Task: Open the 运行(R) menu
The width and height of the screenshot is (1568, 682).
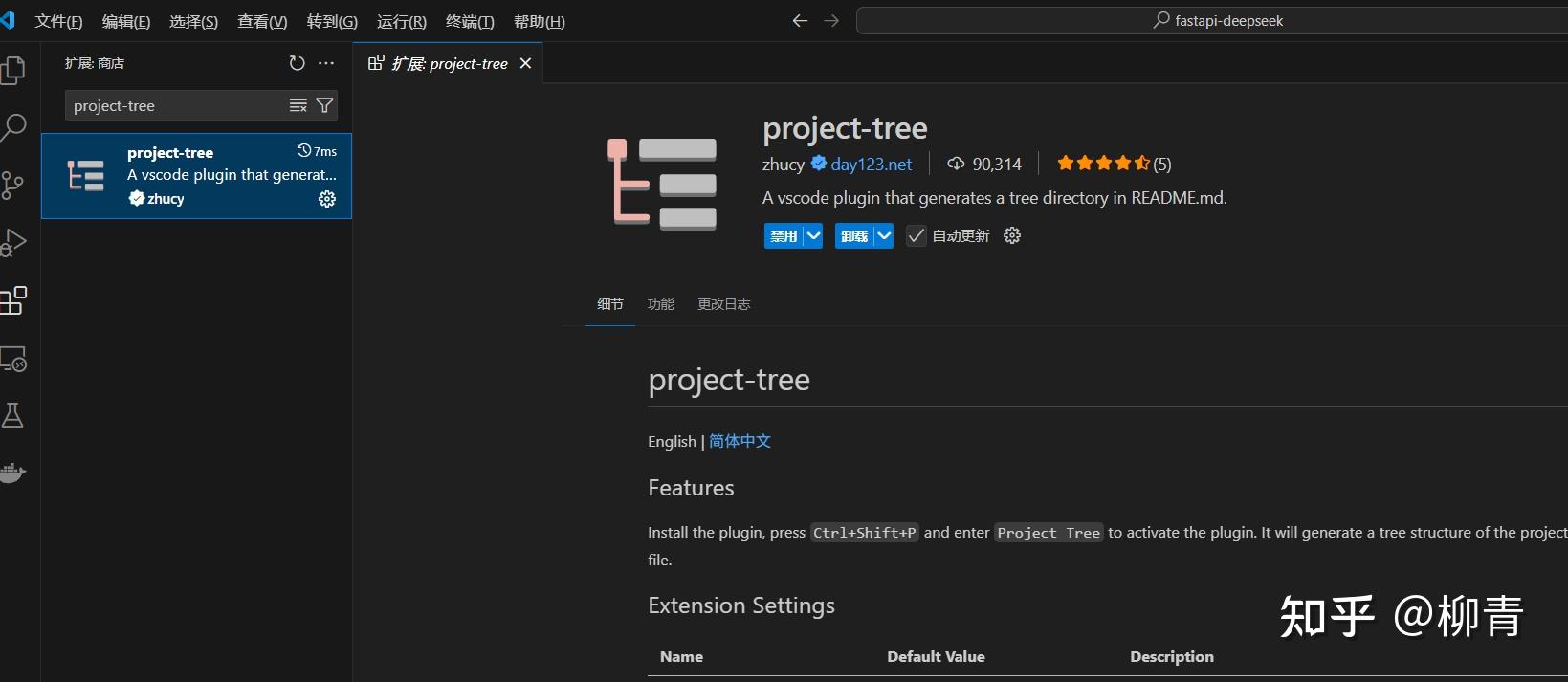Action: (402, 21)
